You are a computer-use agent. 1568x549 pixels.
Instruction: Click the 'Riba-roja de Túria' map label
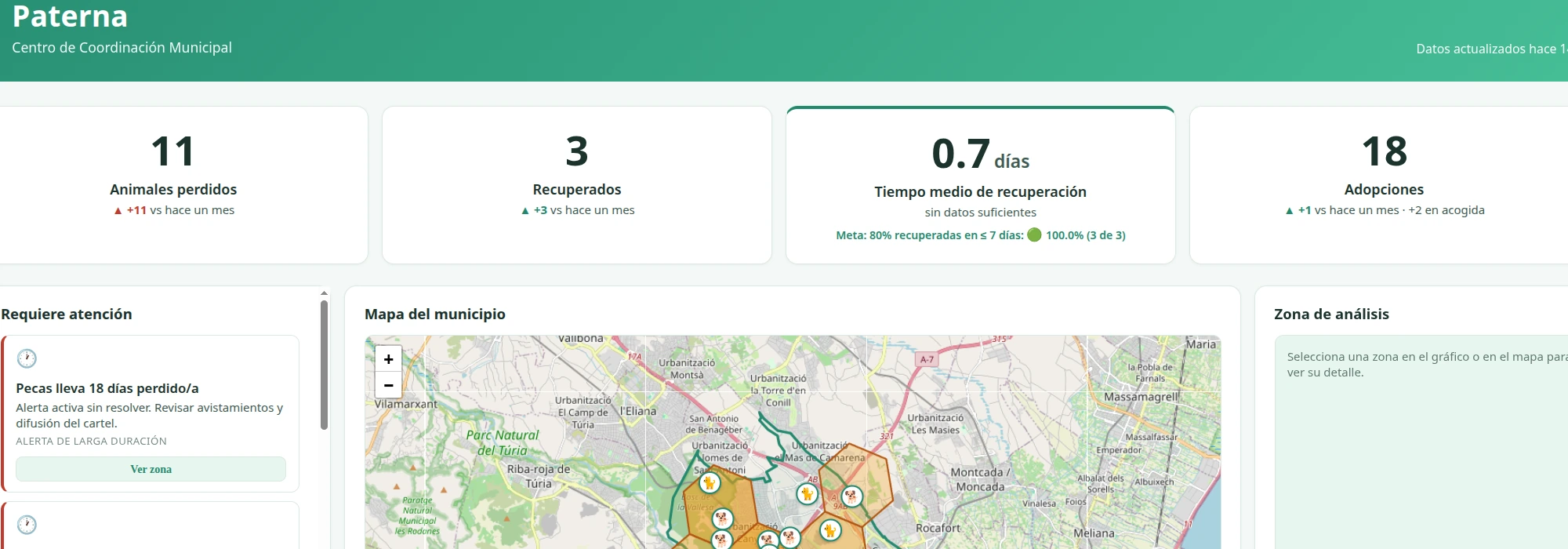[539, 476]
